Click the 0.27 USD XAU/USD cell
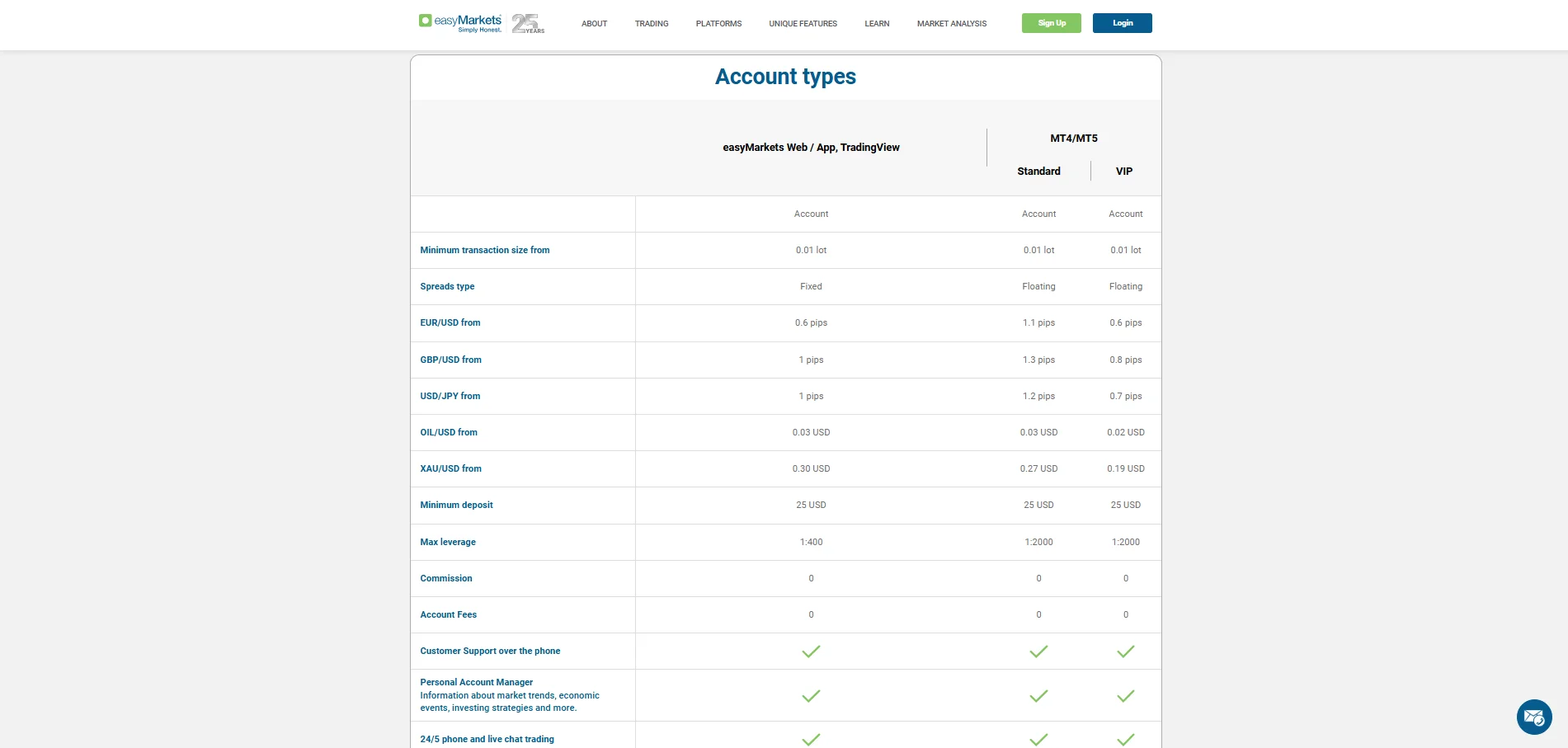1568x748 pixels. (x=1038, y=468)
